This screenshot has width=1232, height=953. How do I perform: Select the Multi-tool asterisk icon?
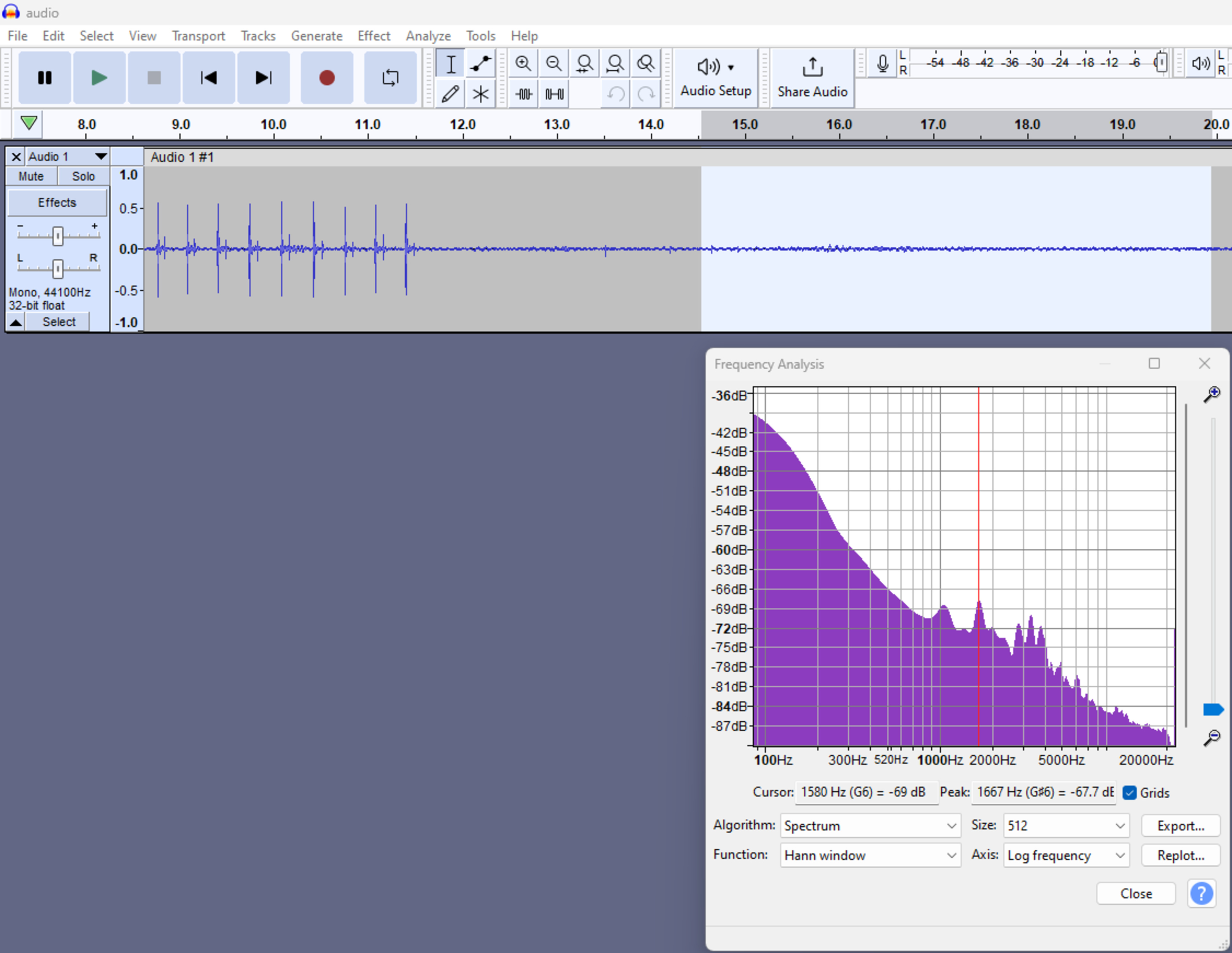click(x=481, y=94)
